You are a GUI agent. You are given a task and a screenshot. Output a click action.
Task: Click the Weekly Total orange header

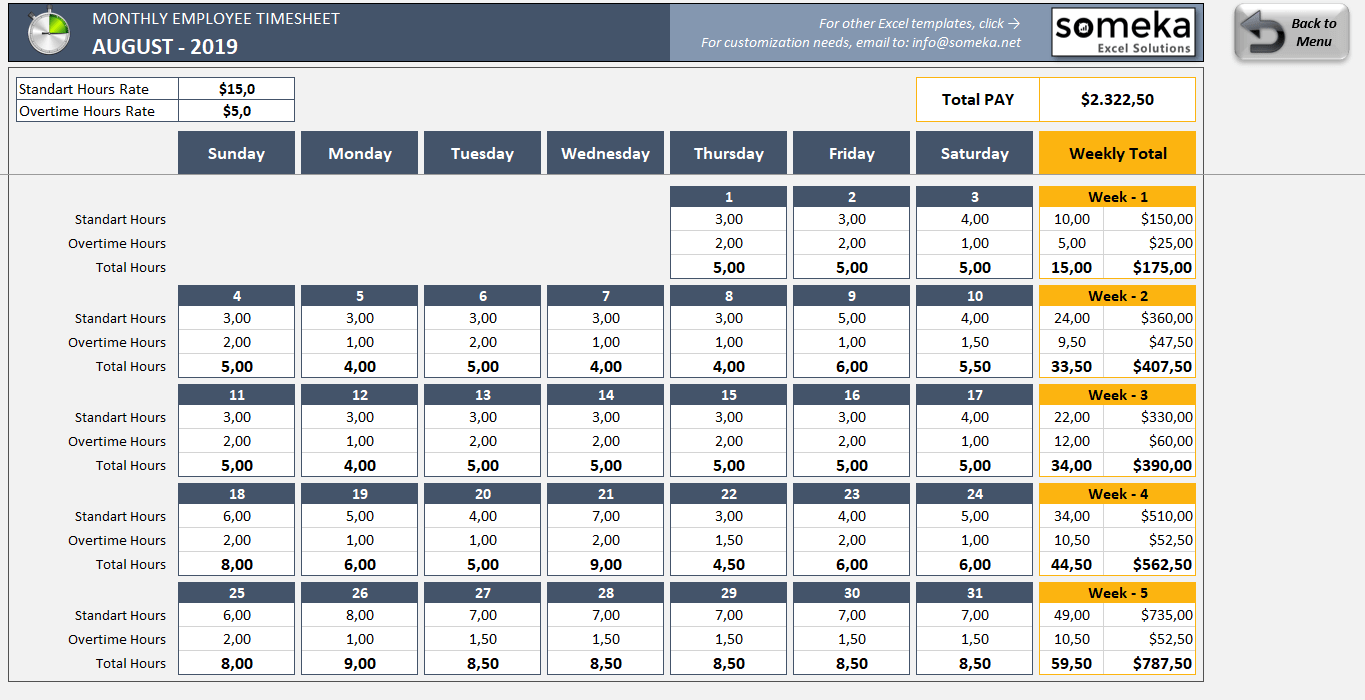[1117, 153]
